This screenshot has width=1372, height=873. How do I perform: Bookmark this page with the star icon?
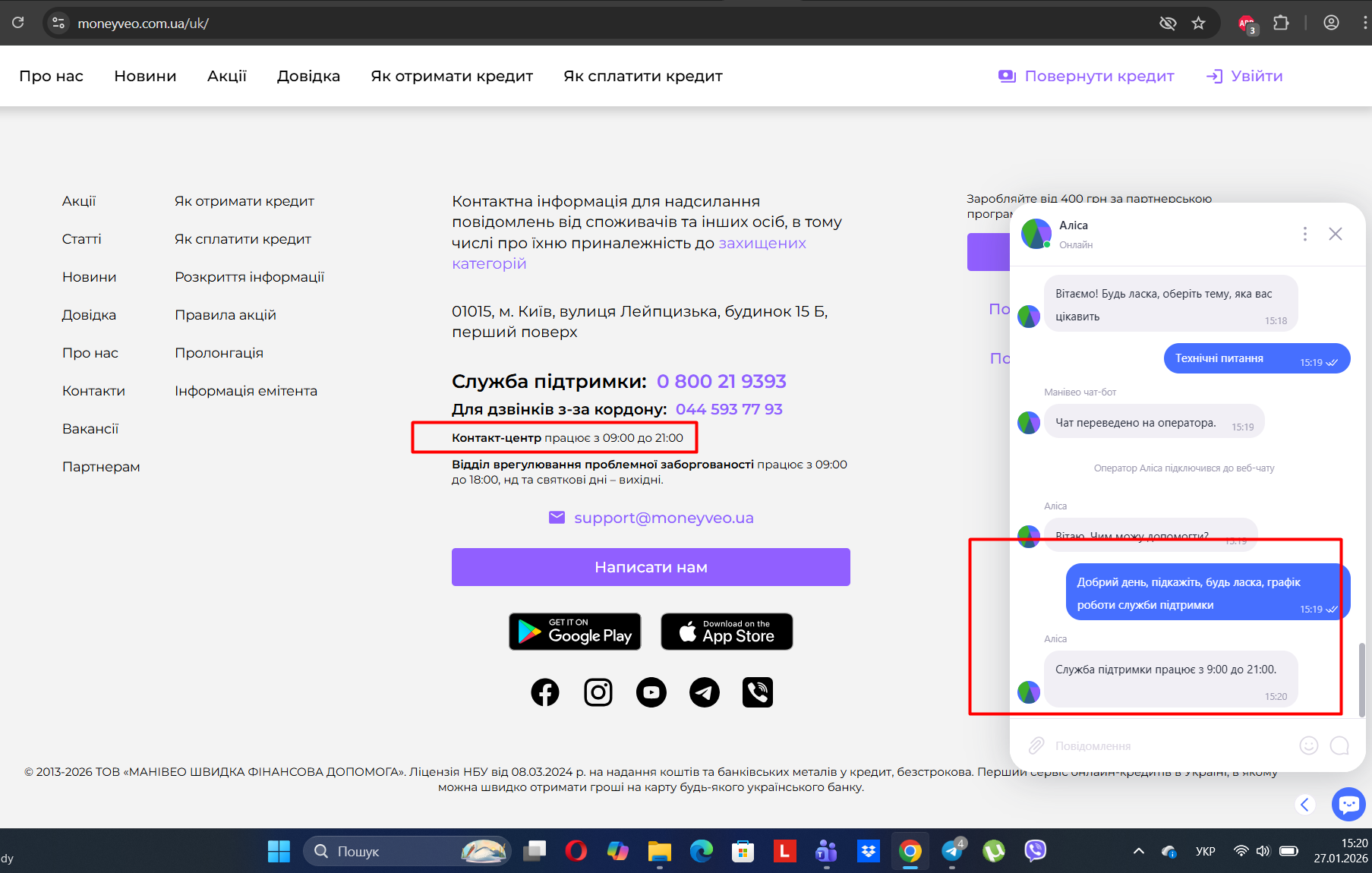(x=1199, y=23)
